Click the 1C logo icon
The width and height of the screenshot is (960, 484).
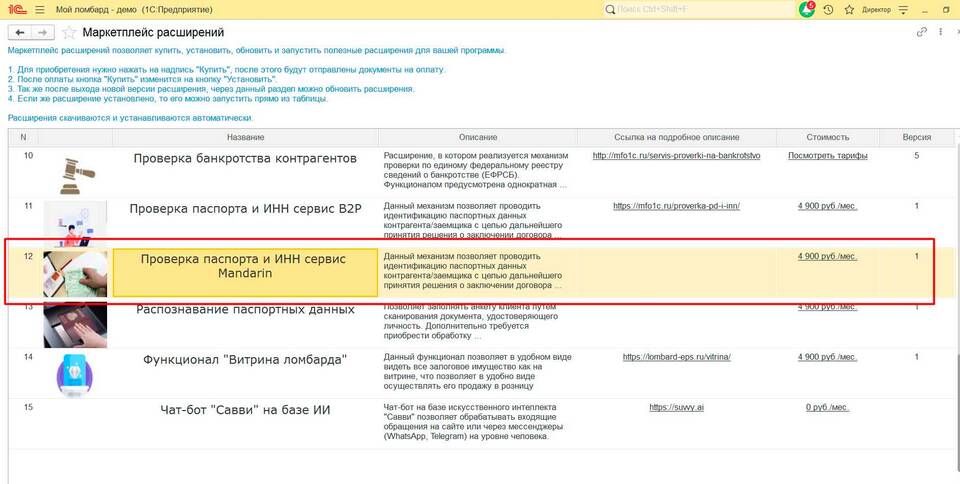pos(14,9)
